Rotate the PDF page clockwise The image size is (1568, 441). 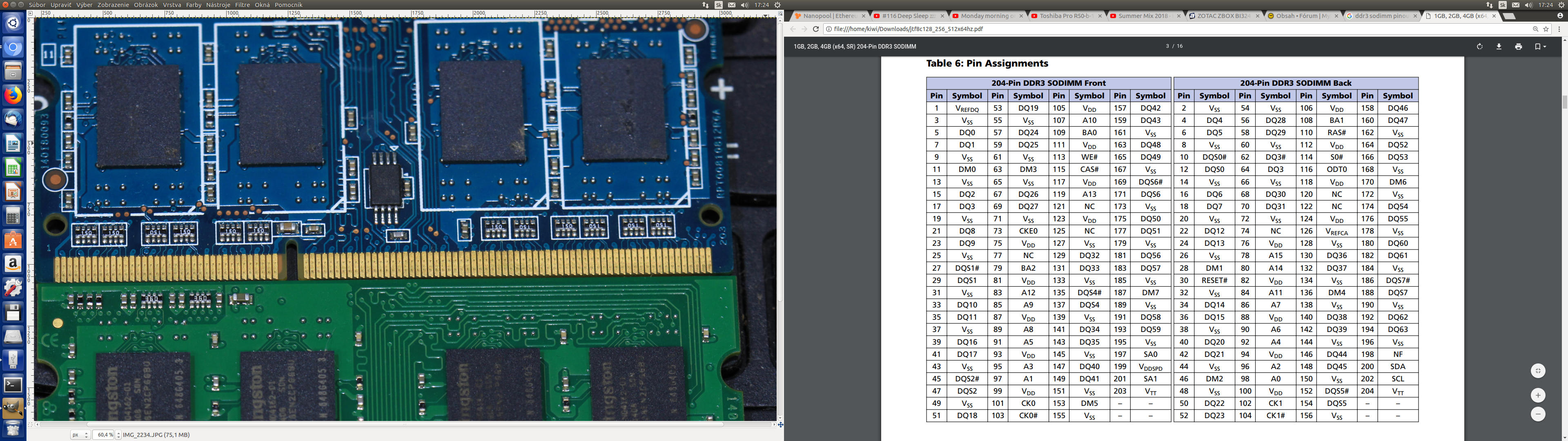point(1479,47)
